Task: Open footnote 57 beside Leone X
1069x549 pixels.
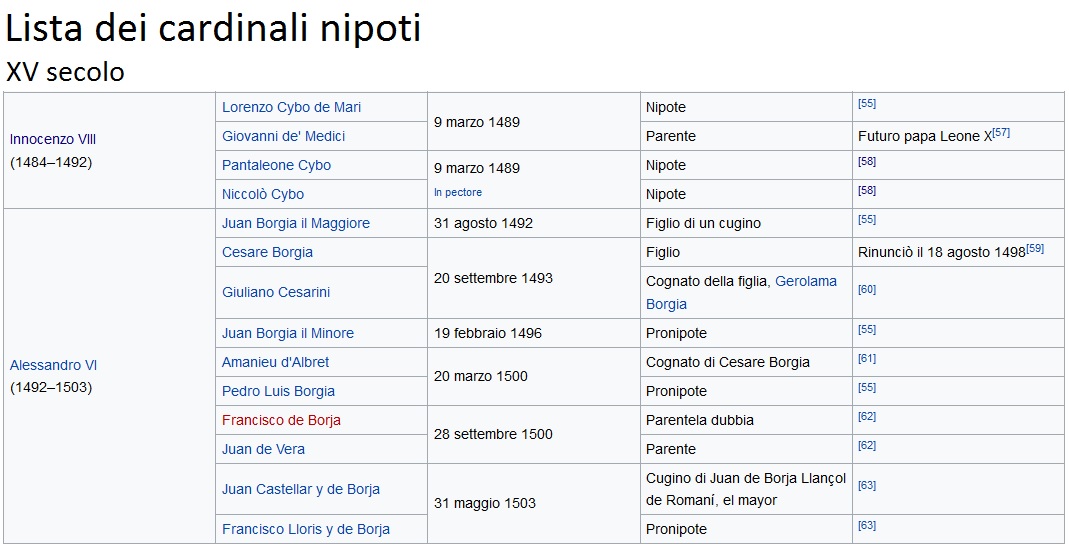Action: (1002, 132)
